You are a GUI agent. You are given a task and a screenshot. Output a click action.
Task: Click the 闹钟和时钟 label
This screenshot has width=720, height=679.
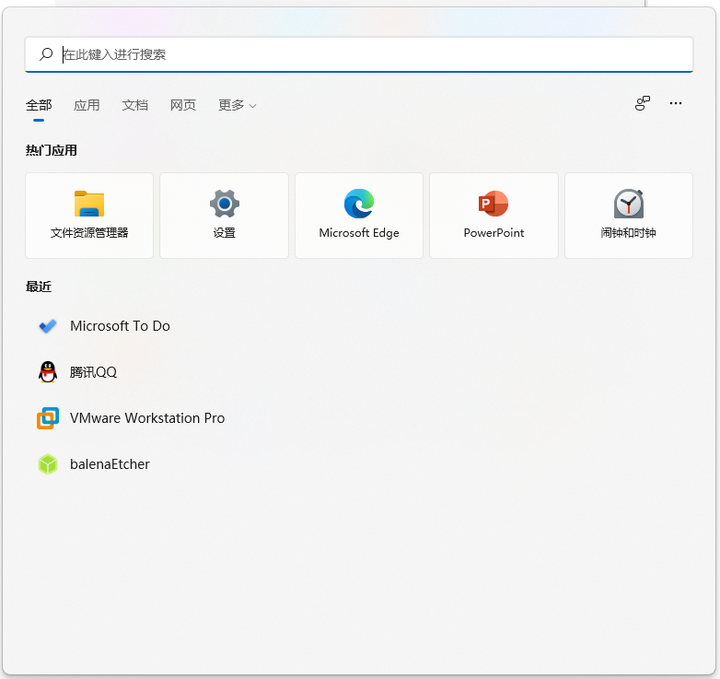[x=629, y=233]
